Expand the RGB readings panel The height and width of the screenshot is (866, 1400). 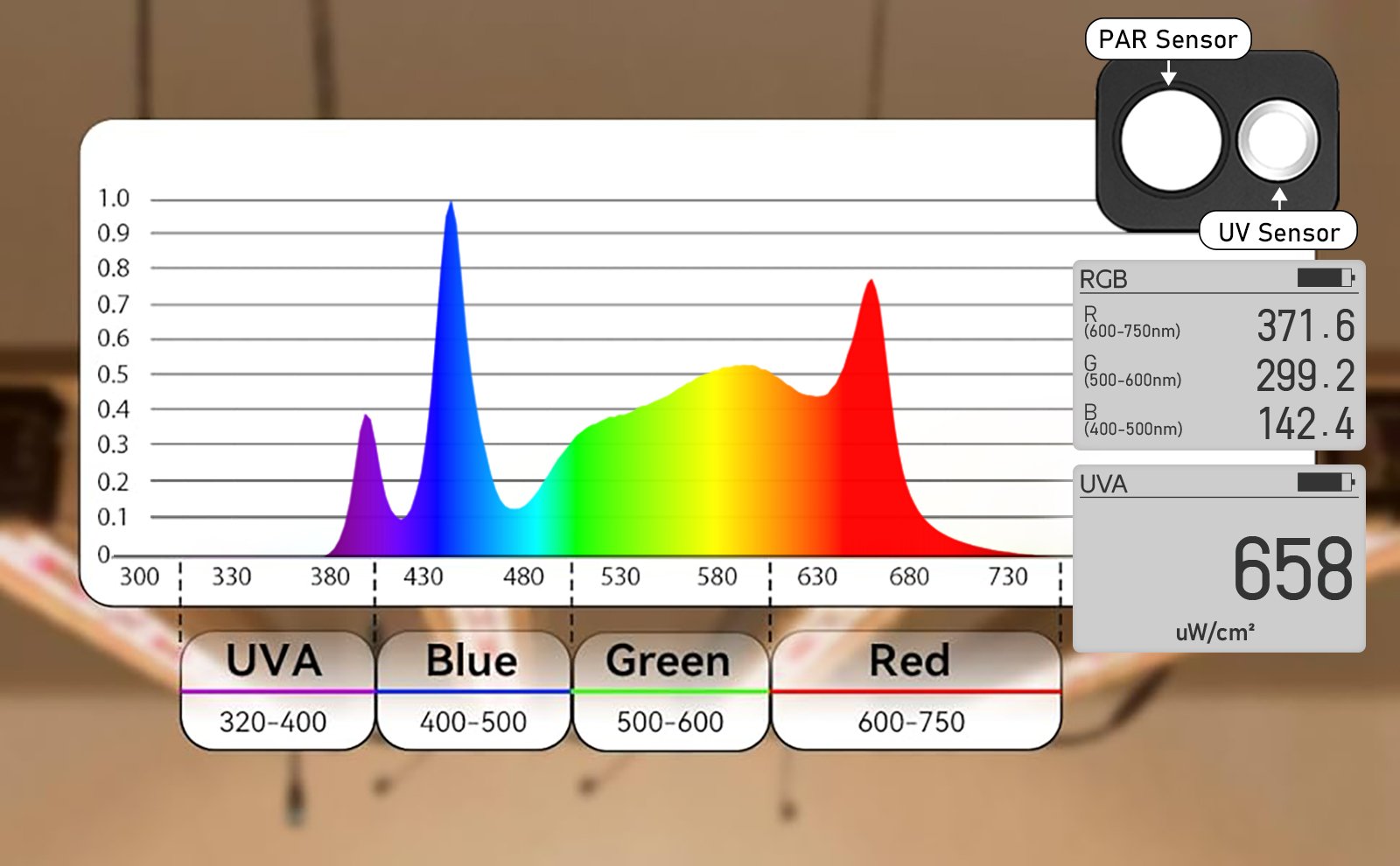point(1216,354)
